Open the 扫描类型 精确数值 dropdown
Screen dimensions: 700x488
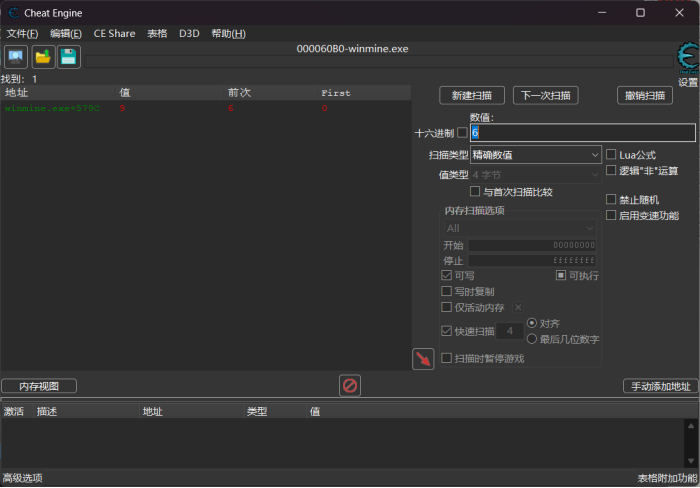pyautogui.click(x=536, y=155)
